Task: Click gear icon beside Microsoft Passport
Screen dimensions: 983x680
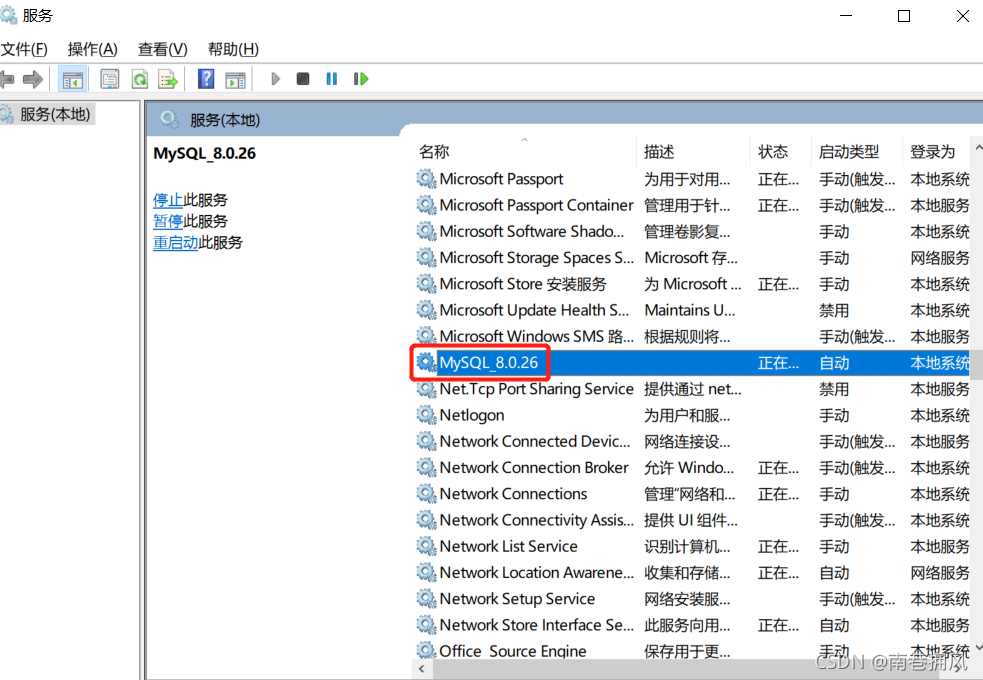Action: pyautogui.click(x=426, y=179)
